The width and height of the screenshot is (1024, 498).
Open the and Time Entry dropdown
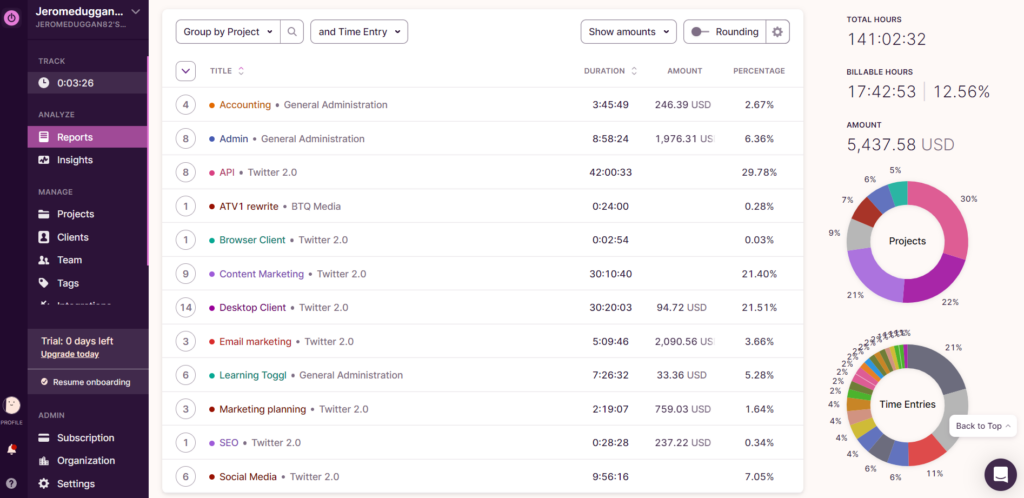pyautogui.click(x=359, y=32)
